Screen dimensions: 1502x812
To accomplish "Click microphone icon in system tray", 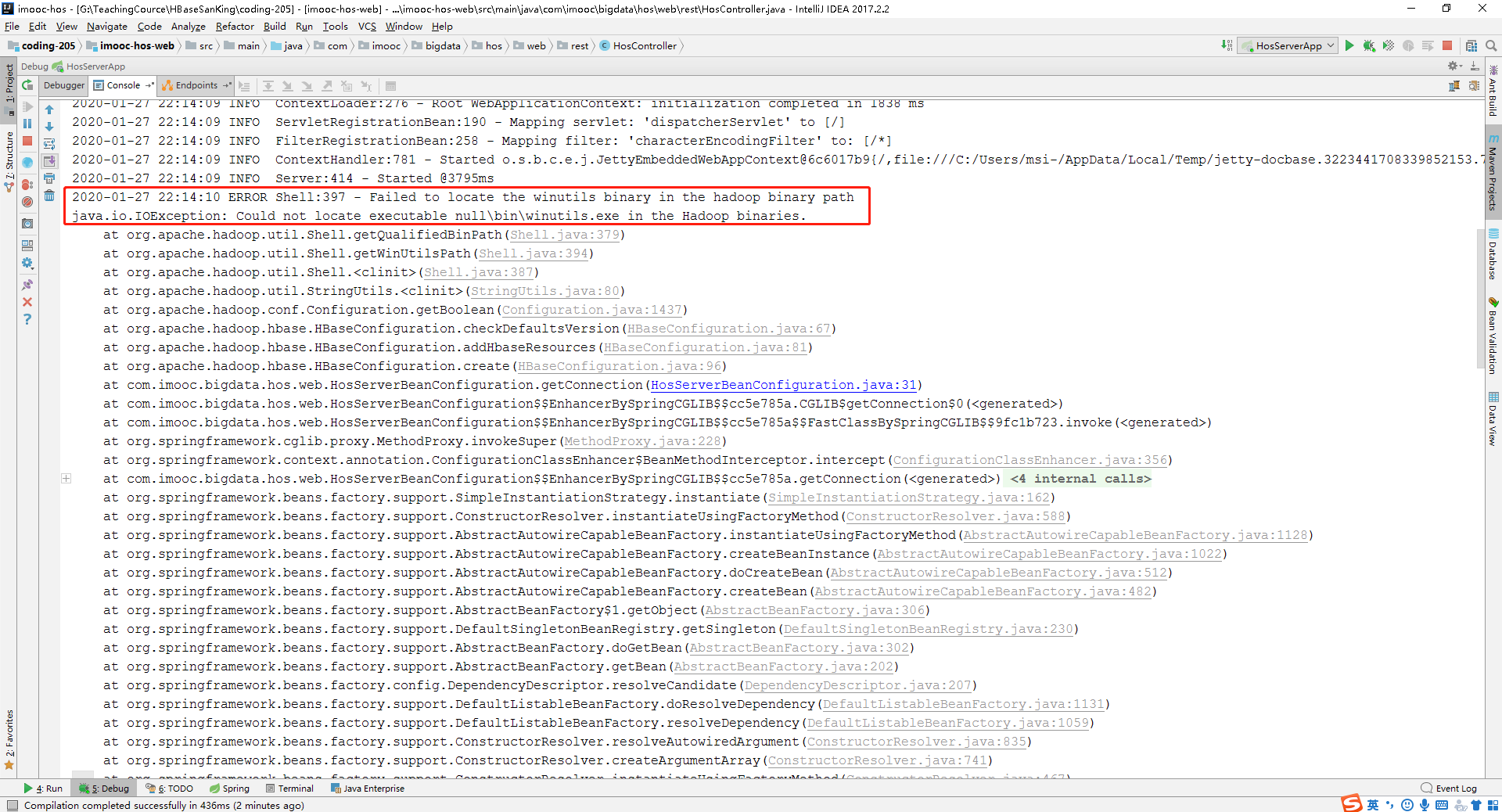I will click(x=1425, y=805).
